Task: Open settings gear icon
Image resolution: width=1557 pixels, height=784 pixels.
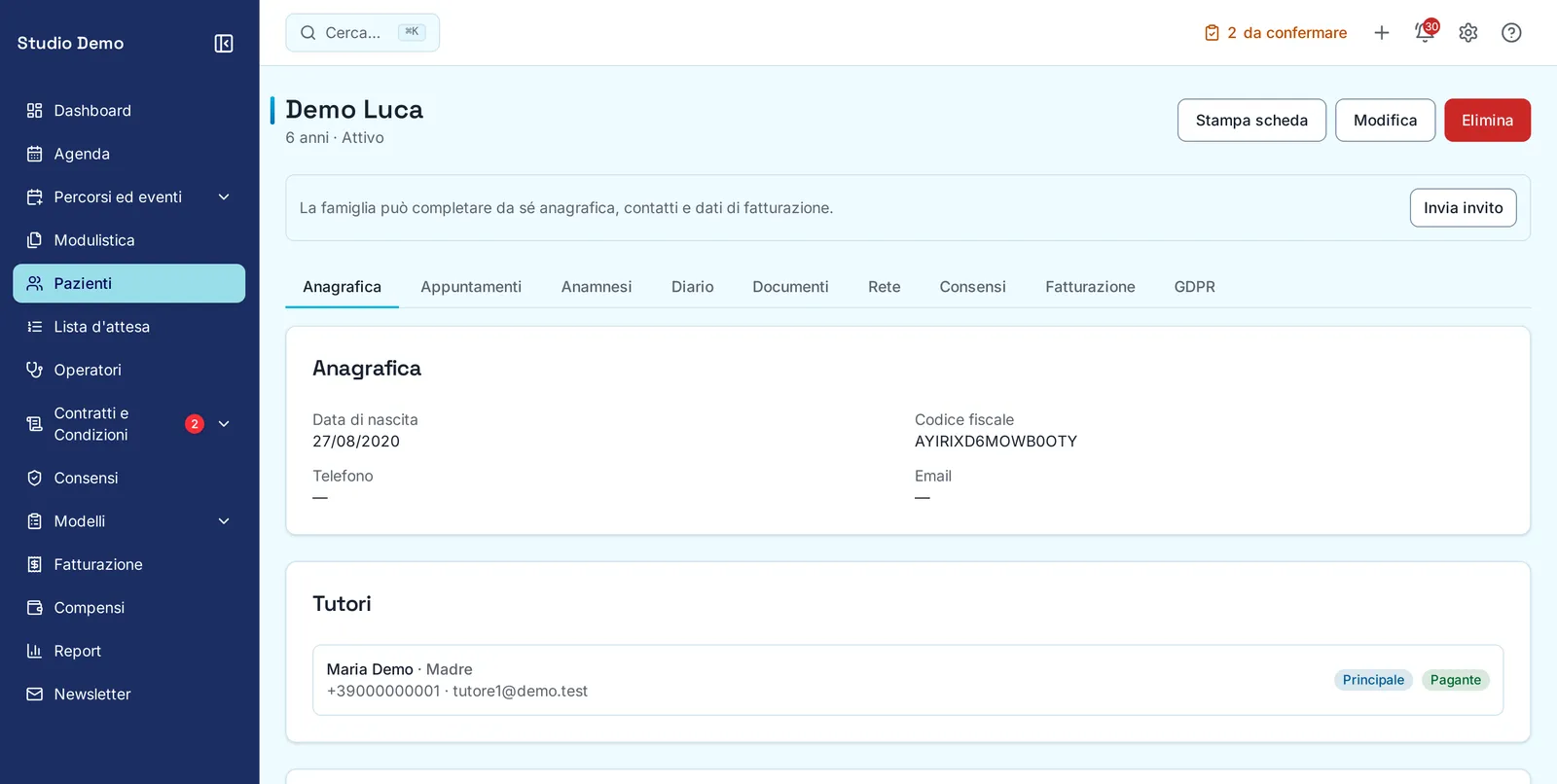Action: [x=1468, y=33]
